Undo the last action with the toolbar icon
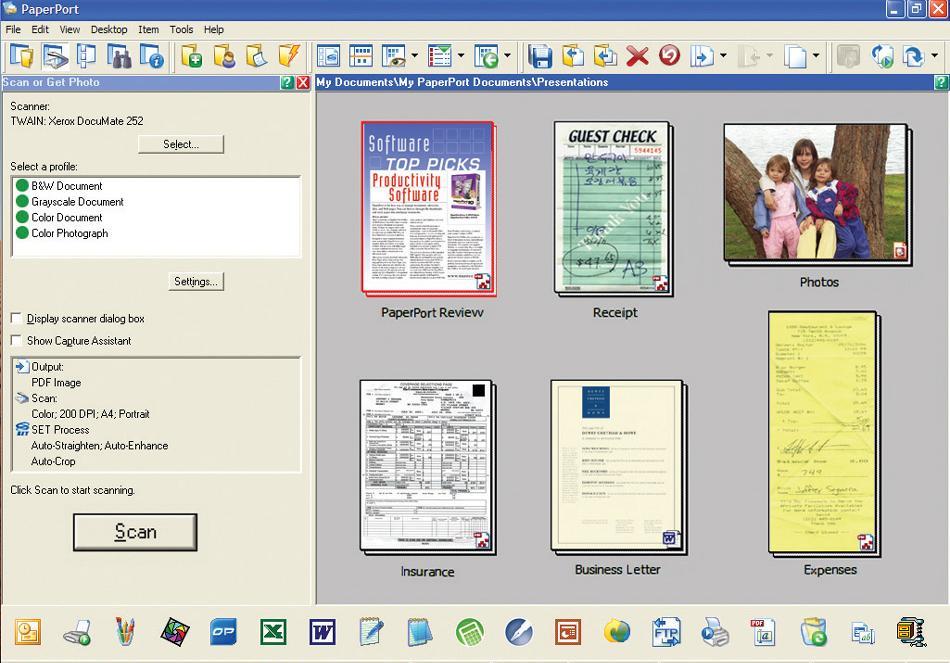 pyautogui.click(x=669, y=57)
